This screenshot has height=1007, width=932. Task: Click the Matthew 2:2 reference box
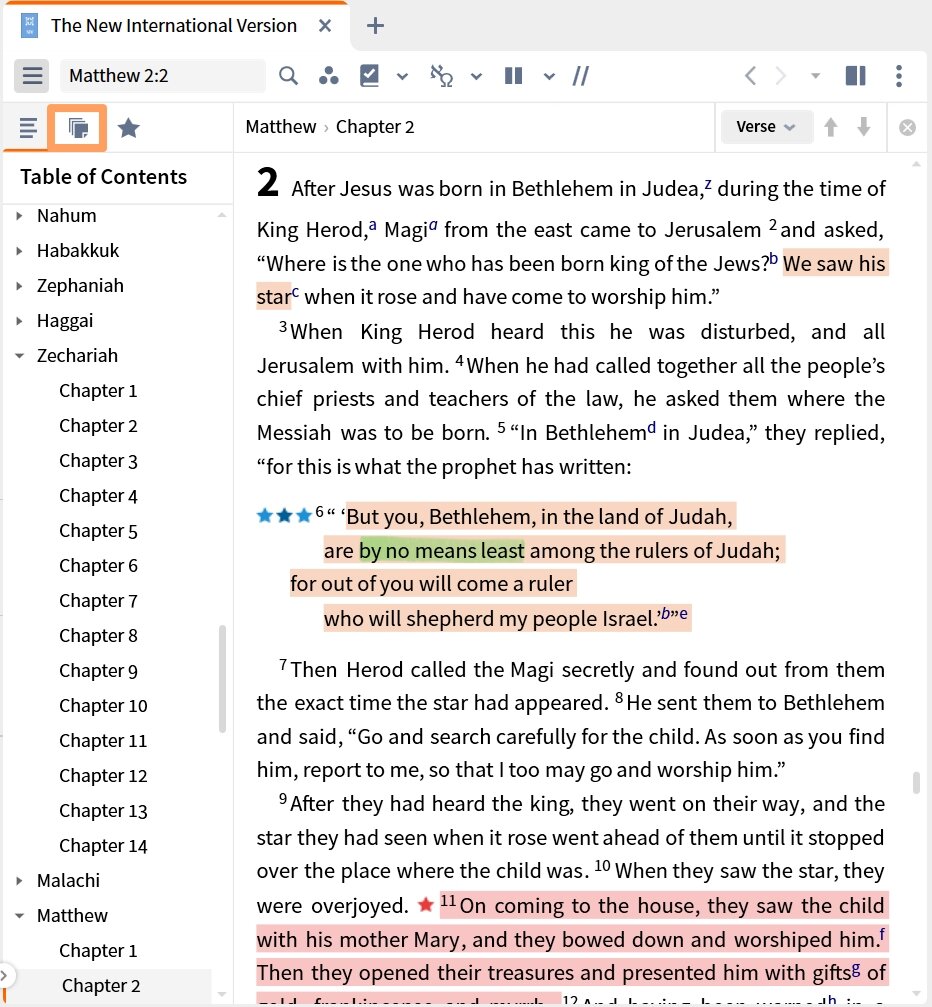point(163,76)
